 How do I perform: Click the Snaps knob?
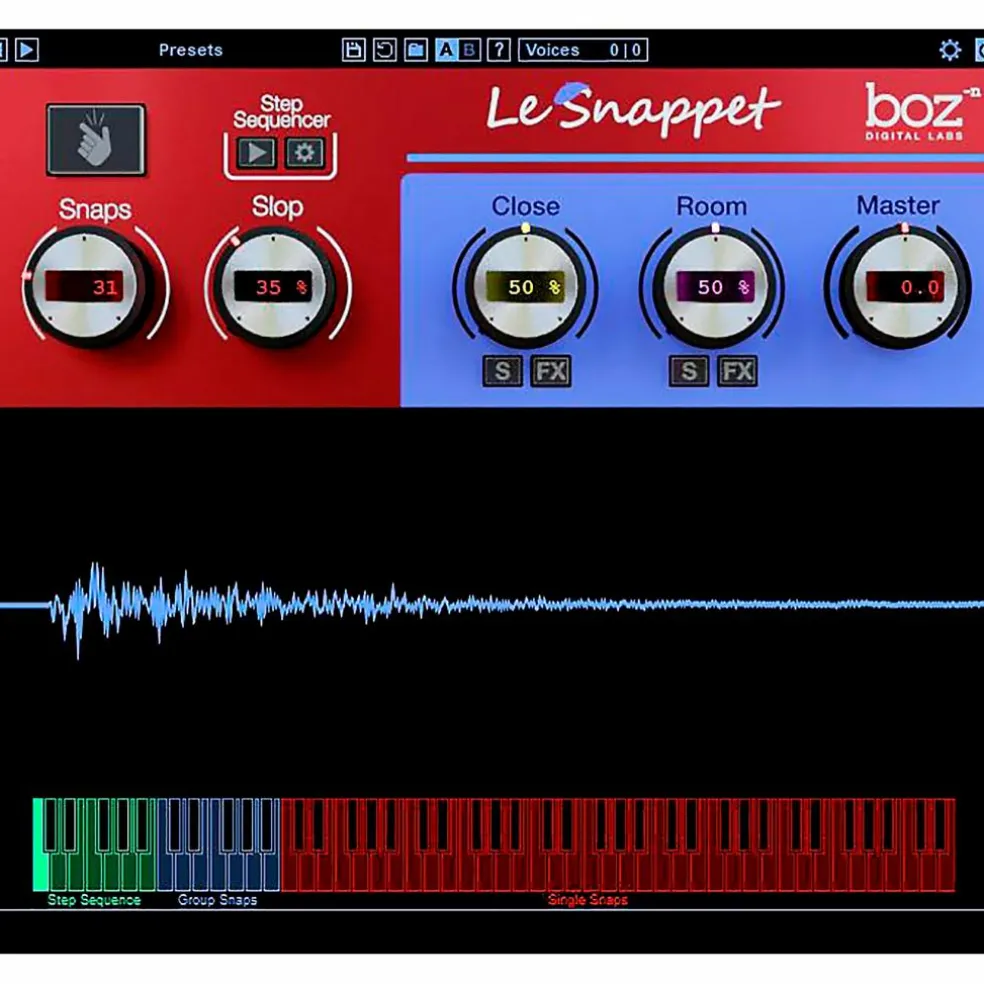pos(85,287)
